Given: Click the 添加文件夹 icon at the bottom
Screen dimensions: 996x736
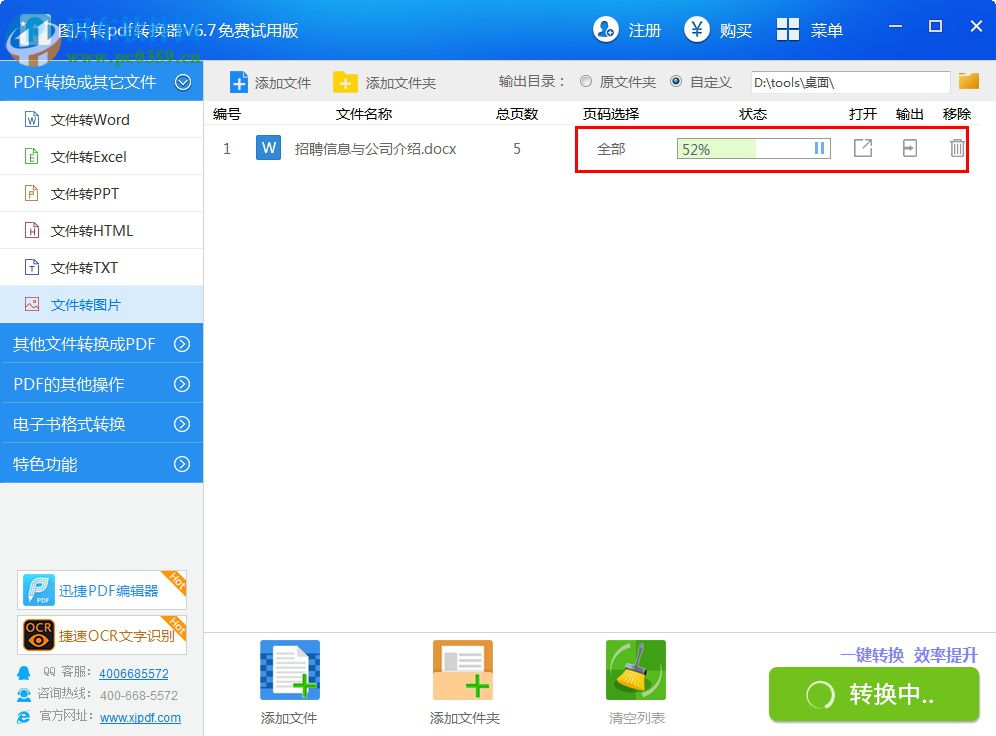Looking at the screenshot, I should [463, 669].
